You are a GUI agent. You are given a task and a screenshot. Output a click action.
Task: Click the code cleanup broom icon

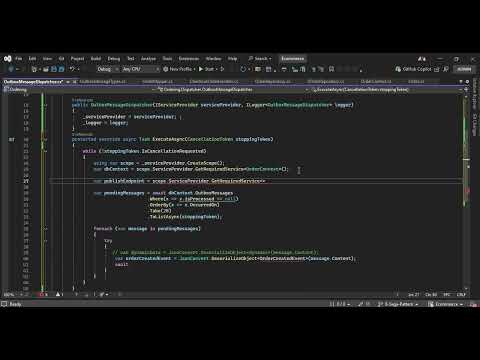[103, 294]
